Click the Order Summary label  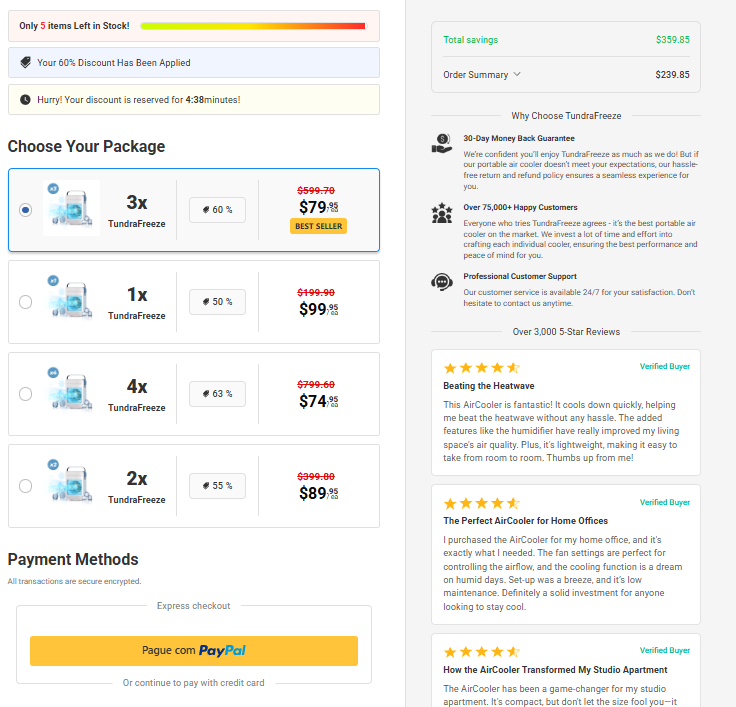coord(475,75)
